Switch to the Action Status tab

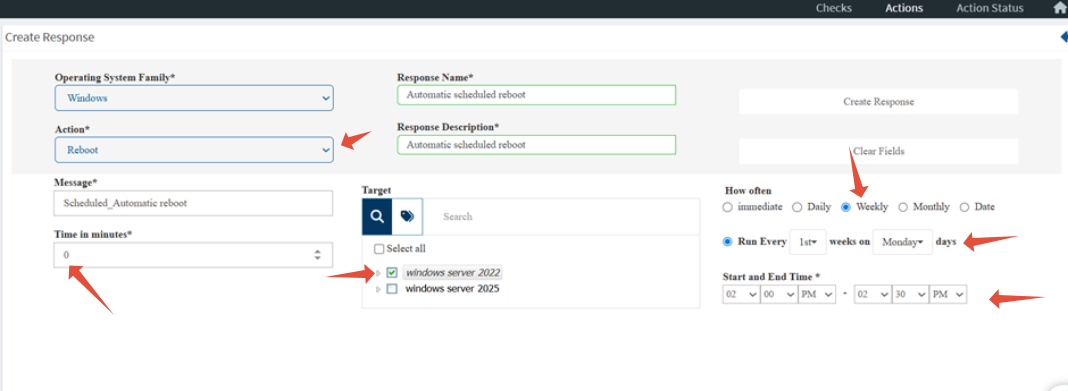click(990, 8)
